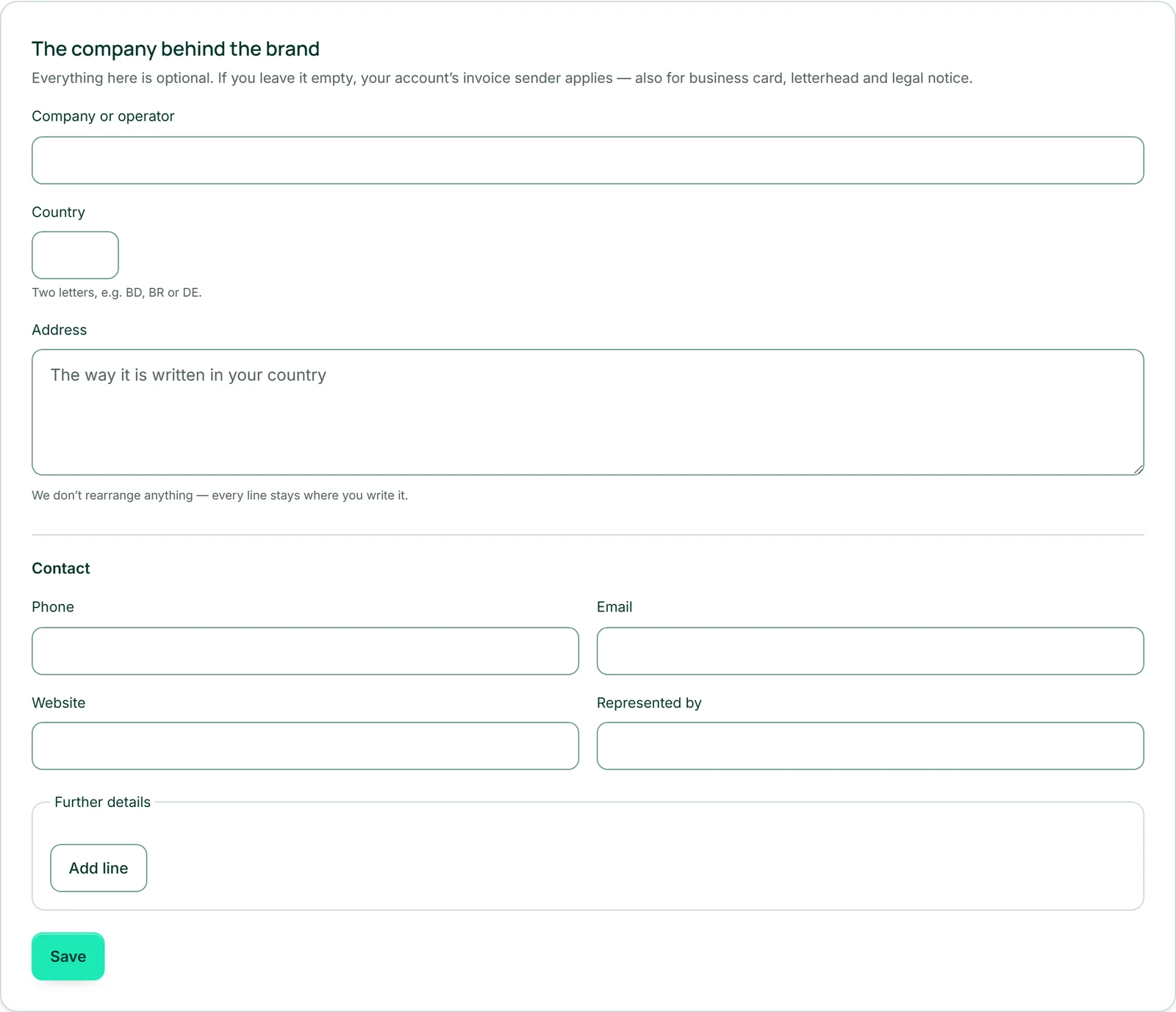Save the company details form
1176x1012 pixels.
68,956
